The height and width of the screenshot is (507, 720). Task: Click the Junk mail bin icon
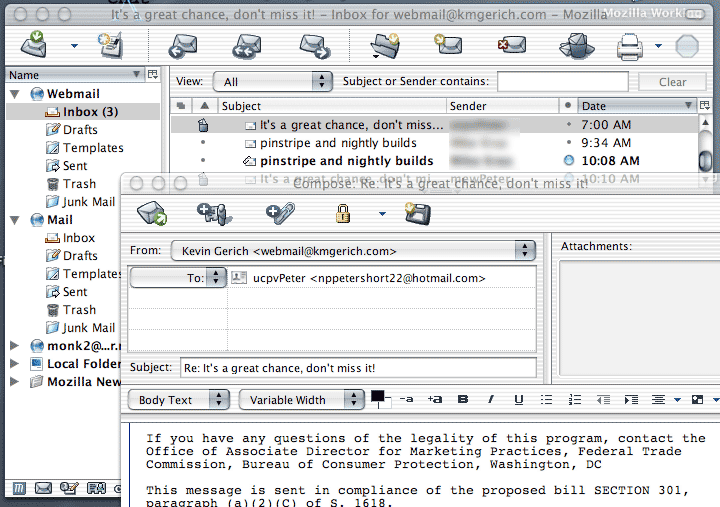(577, 45)
